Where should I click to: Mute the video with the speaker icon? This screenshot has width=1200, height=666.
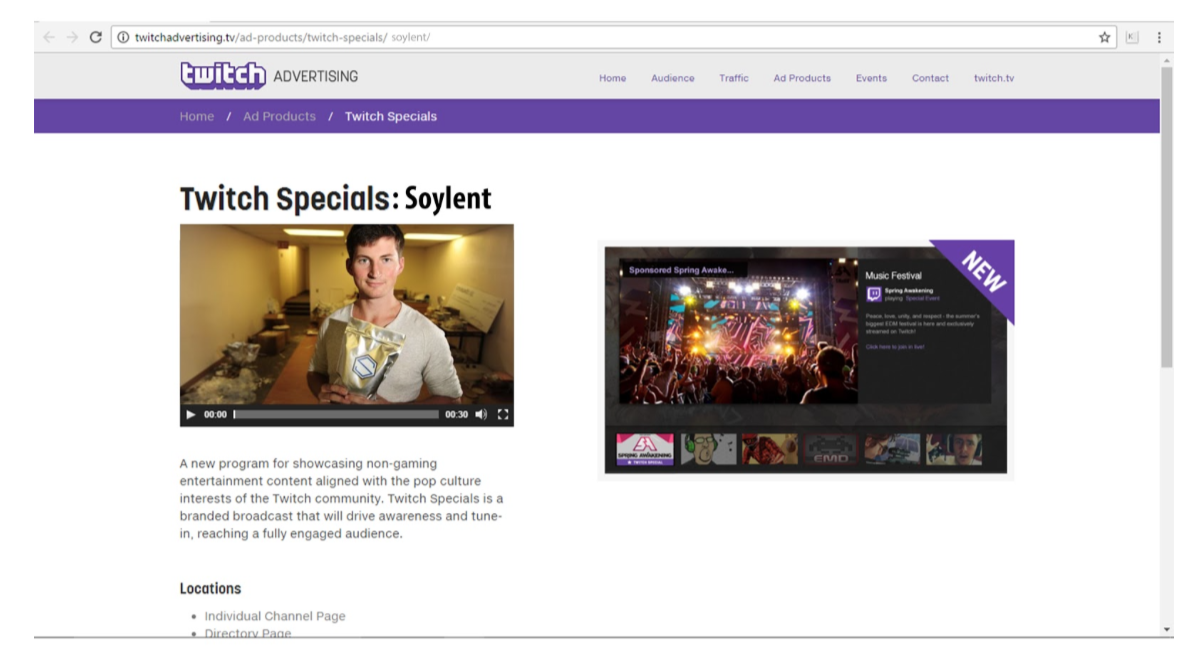tap(481, 414)
